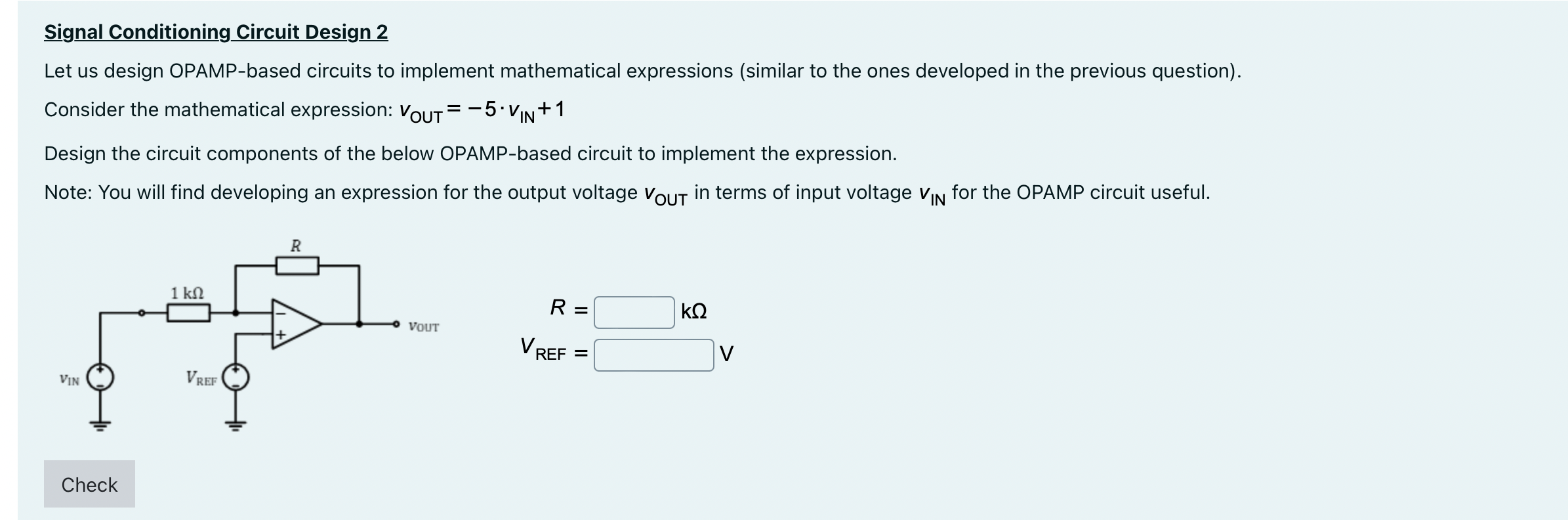Screen dimensions: 1568x520
Task: Click the non-inverting input plus sign
Action: click(x=281, y=335)
